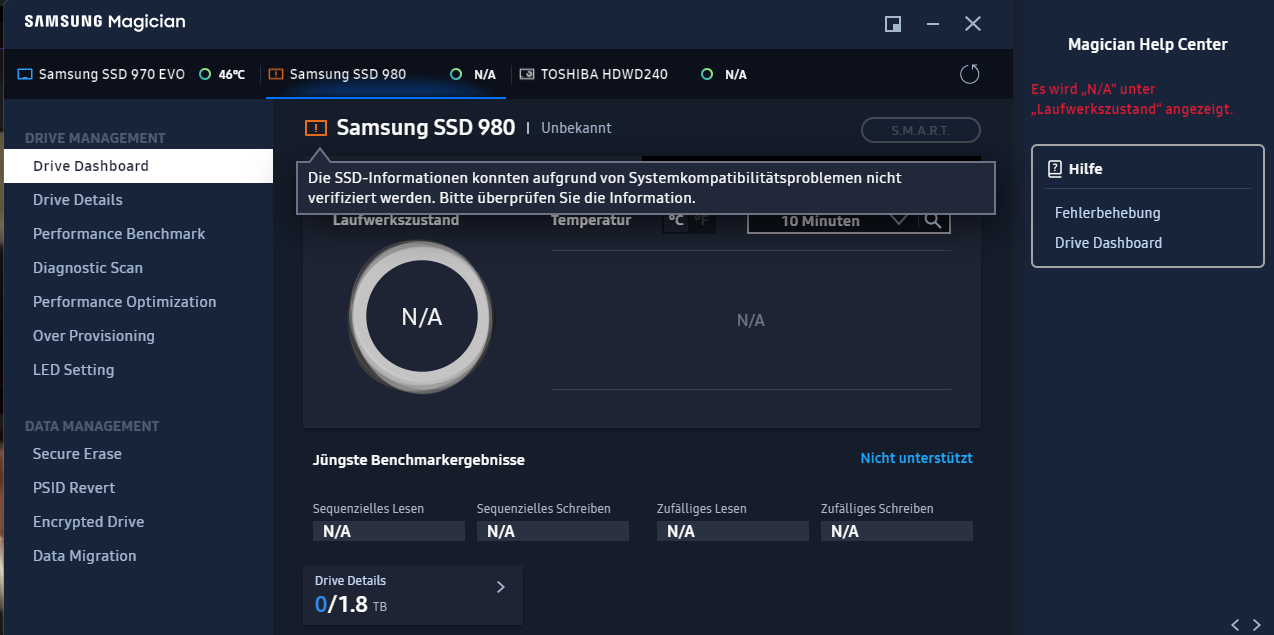The image size is (1274, 635).
Task: Open LED Setting page
Action: 138,370
